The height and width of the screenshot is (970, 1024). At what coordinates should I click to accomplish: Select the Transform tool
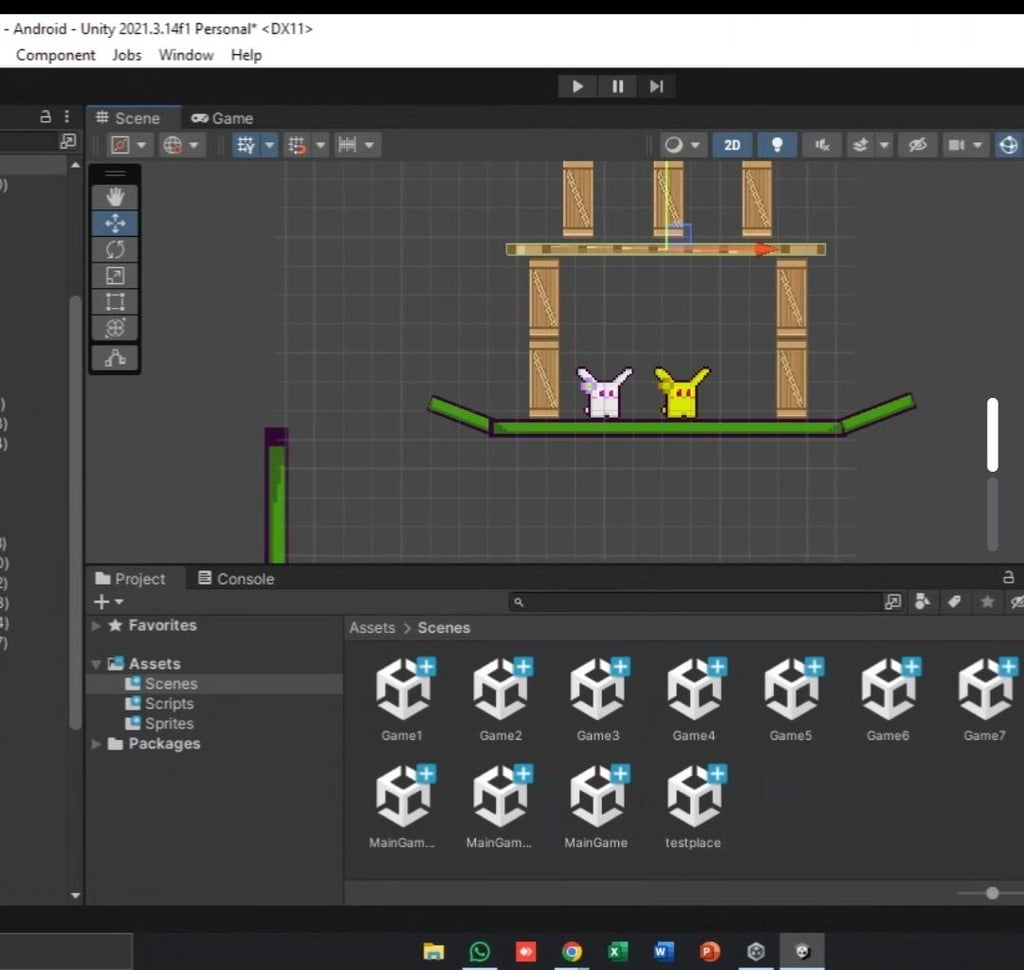[x=115, y=328]
